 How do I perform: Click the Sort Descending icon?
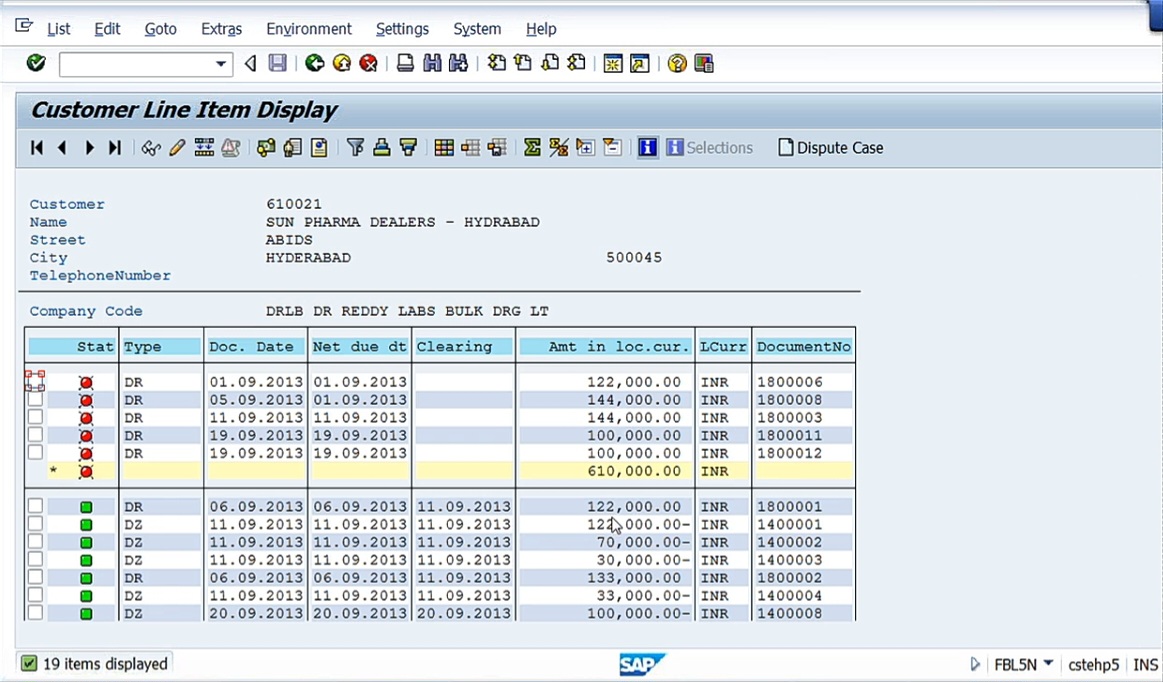(x=408, y=148)
